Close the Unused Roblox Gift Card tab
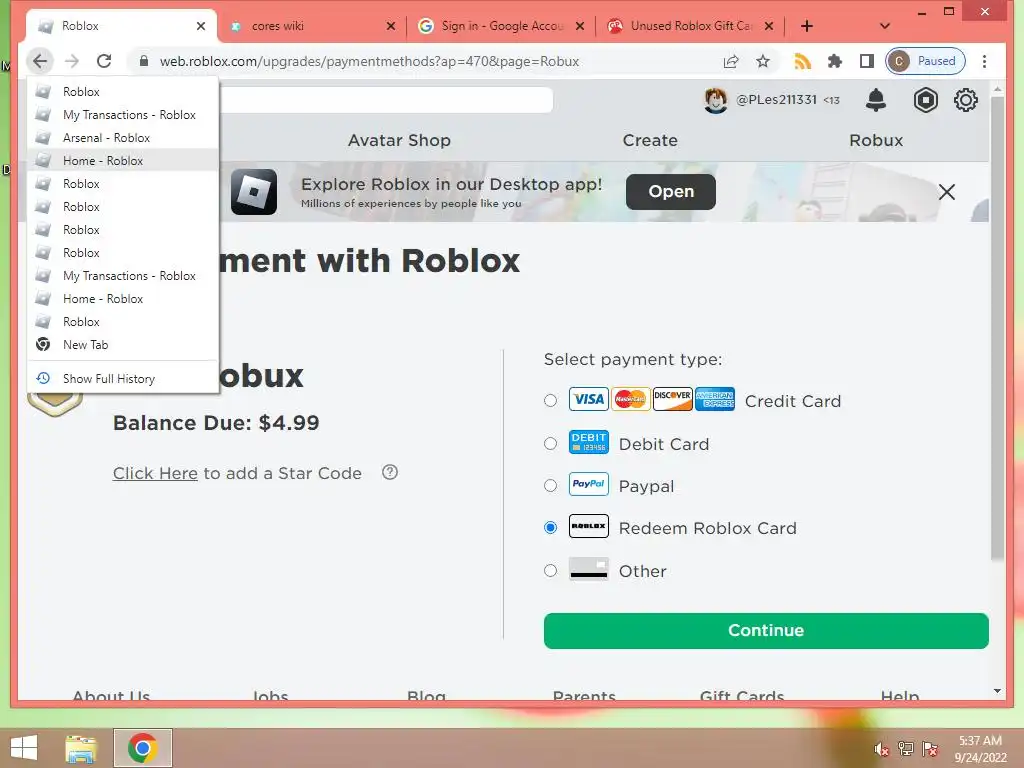Viewport: 1024px width, 768px height. (x=769, y=26)
